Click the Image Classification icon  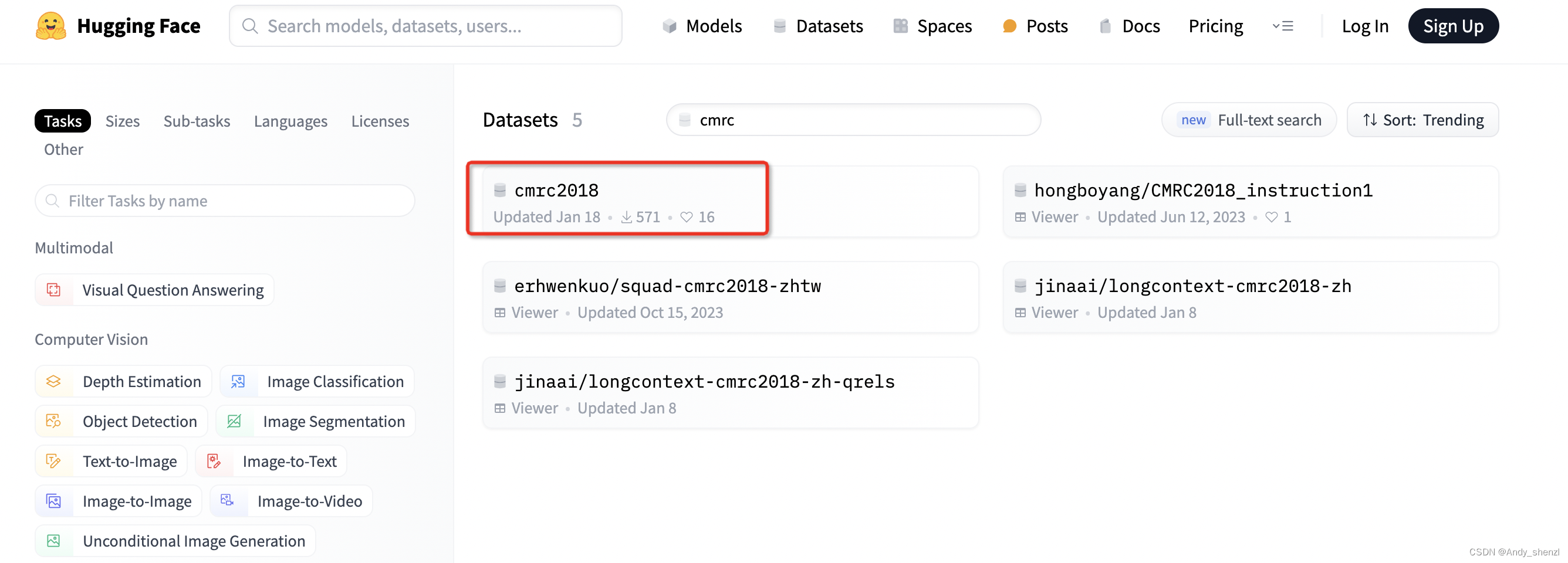click(238, 381)
